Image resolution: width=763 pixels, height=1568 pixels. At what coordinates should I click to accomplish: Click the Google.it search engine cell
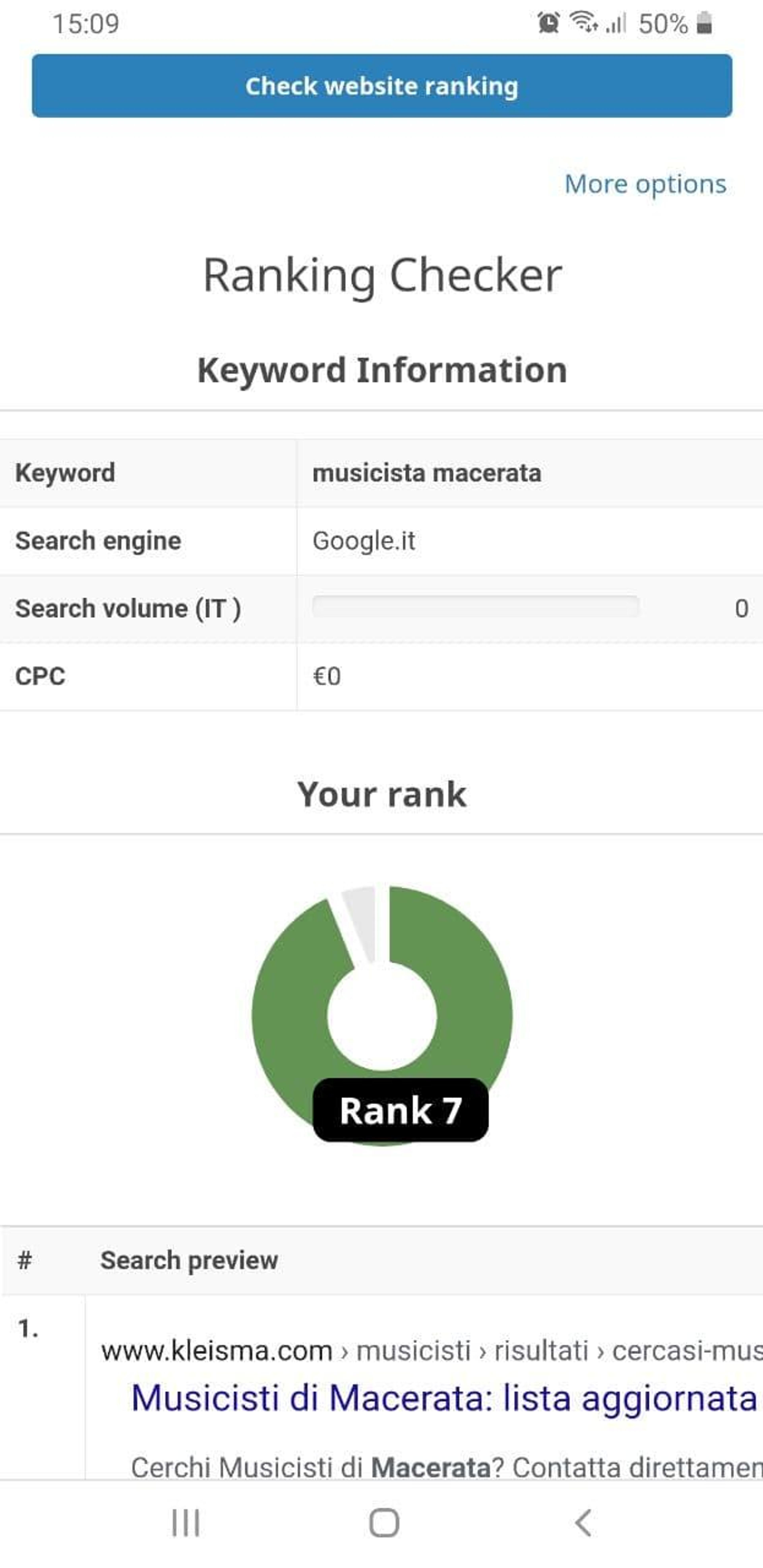529,541
